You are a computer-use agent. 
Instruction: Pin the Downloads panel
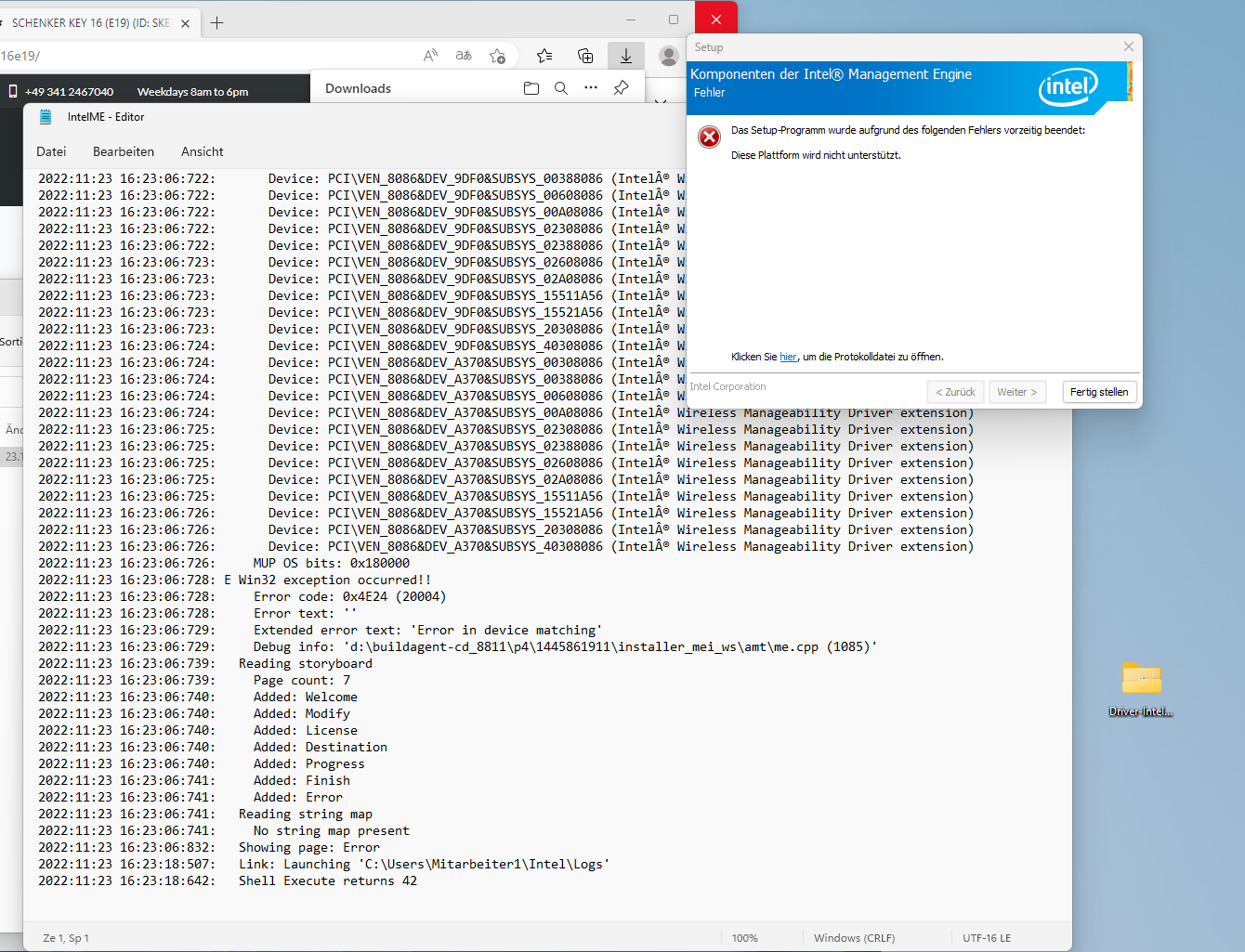(621, 88)
